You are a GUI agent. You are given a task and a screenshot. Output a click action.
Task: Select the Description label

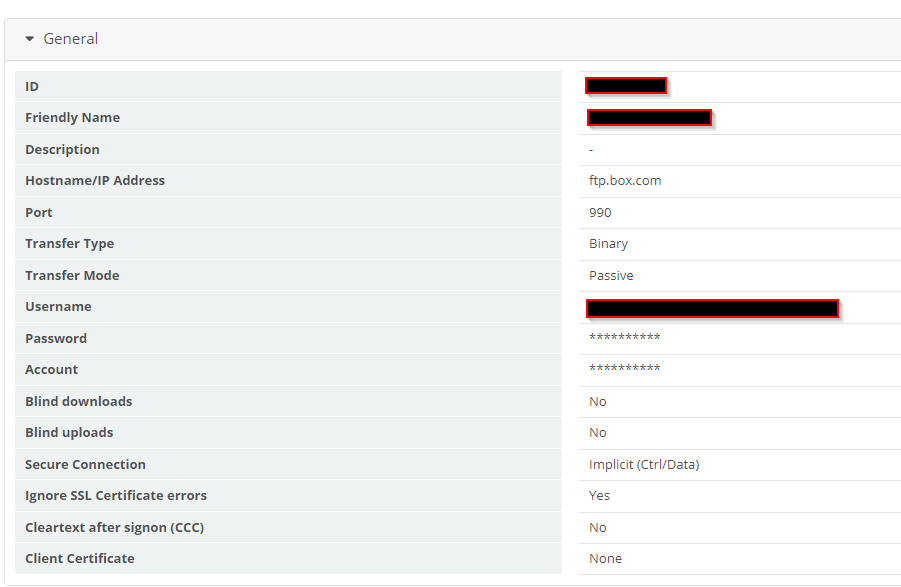coord(62,149)
